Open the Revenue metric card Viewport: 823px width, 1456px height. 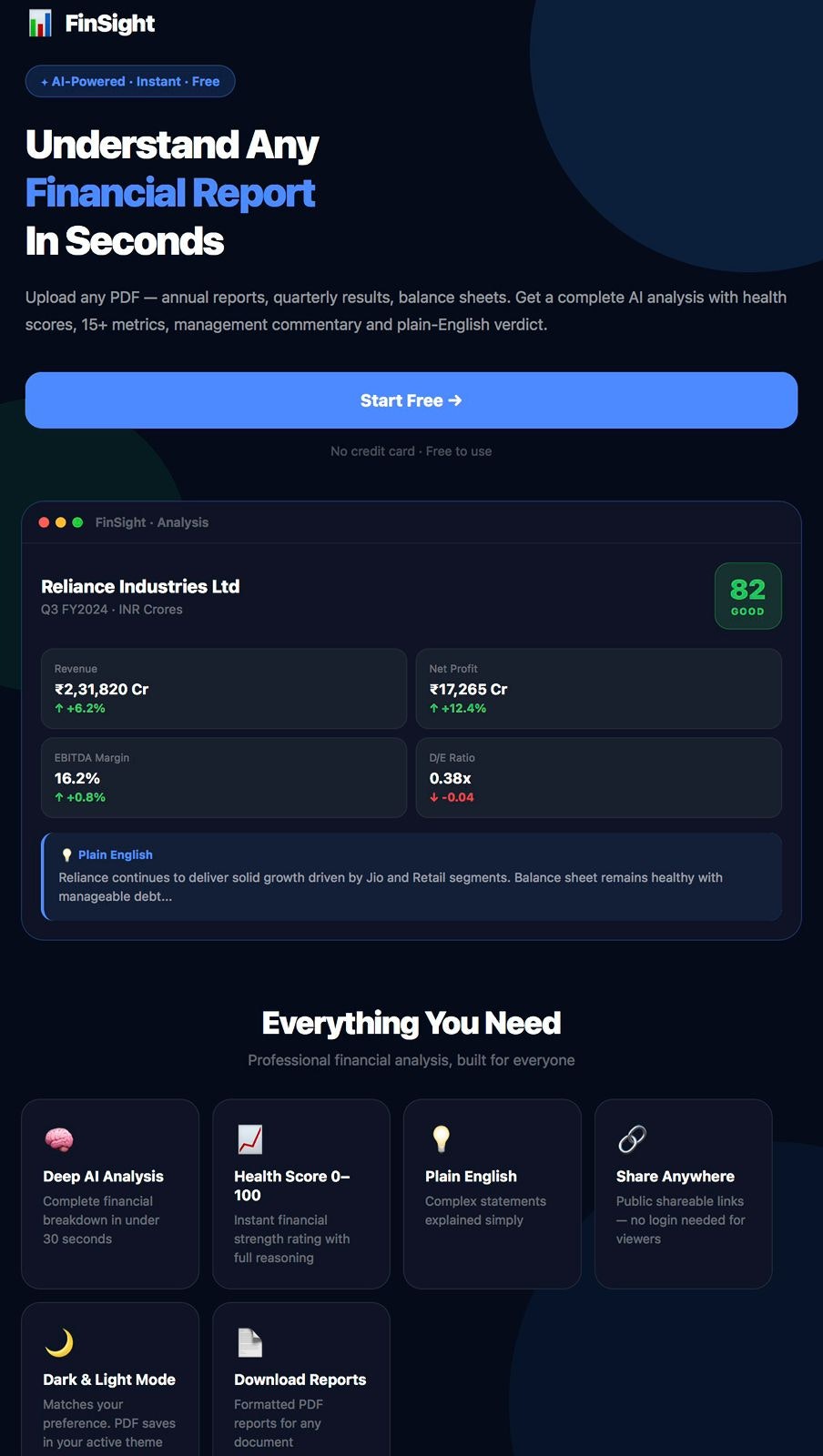pyautogui.click(x=224, y=689)
